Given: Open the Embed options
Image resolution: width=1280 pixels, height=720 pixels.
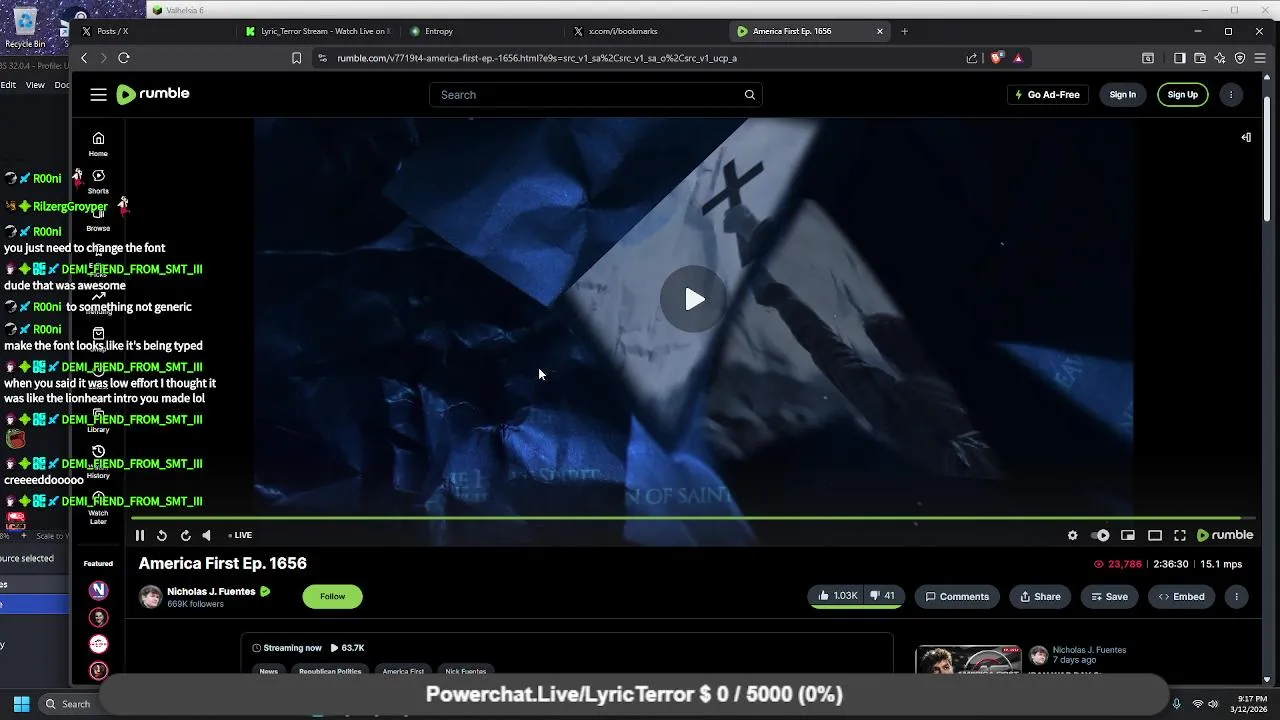Looking at the screenshot, I should (1181, 596).
